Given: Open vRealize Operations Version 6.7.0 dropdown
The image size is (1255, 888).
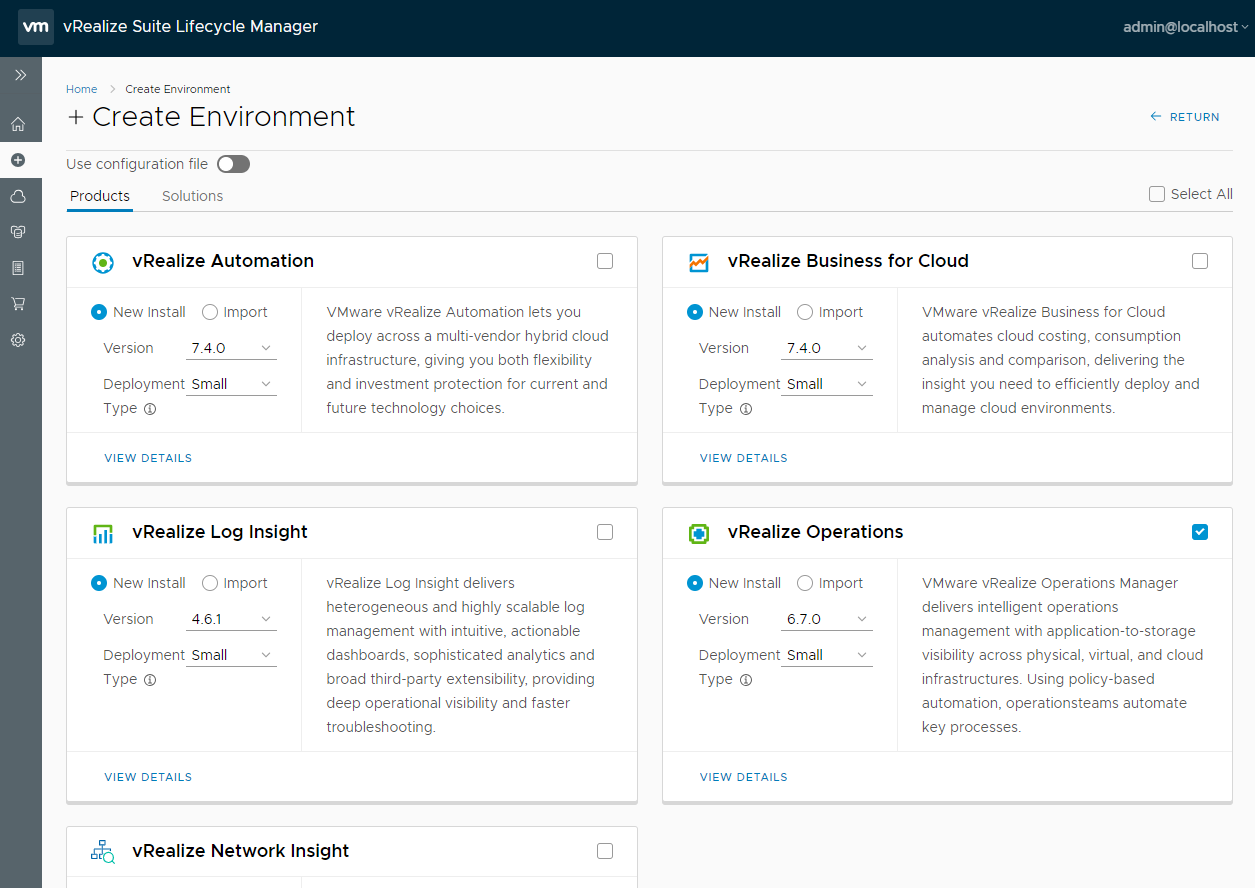Looking at the screenshot, I should click(x=827, y=619).
